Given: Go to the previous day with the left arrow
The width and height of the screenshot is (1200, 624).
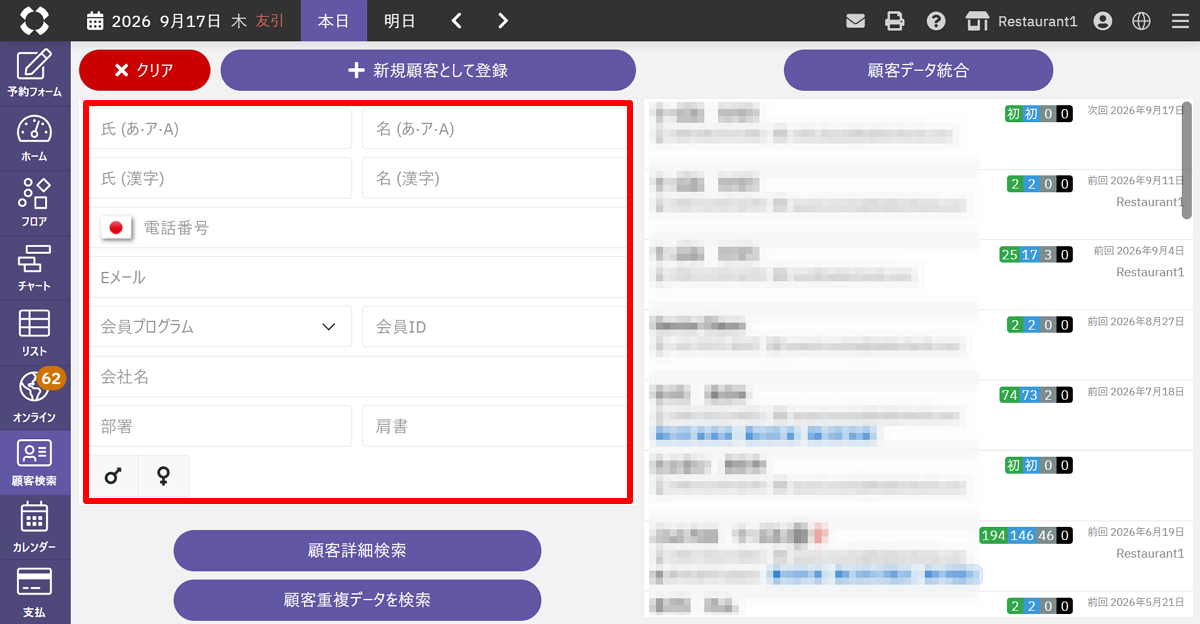Looking at the screenshot, I should tap(456, 20).
